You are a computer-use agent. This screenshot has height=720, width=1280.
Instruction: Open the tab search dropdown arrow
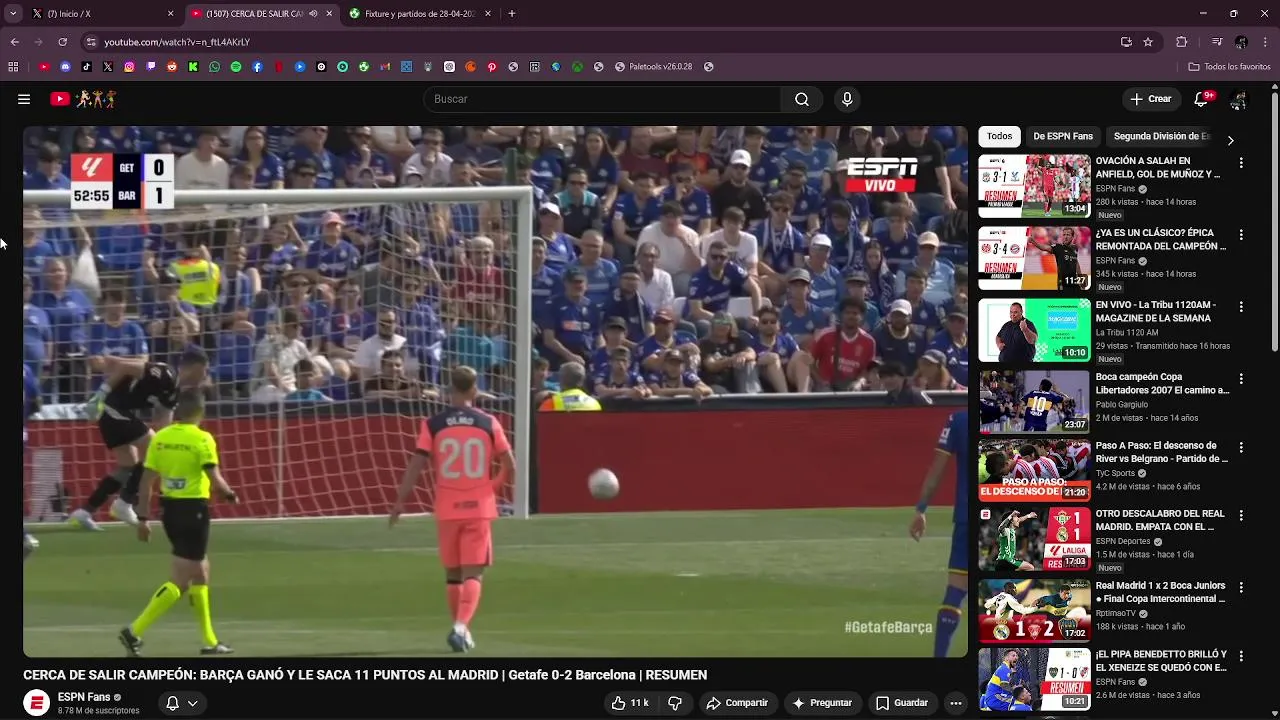(12, 14)
